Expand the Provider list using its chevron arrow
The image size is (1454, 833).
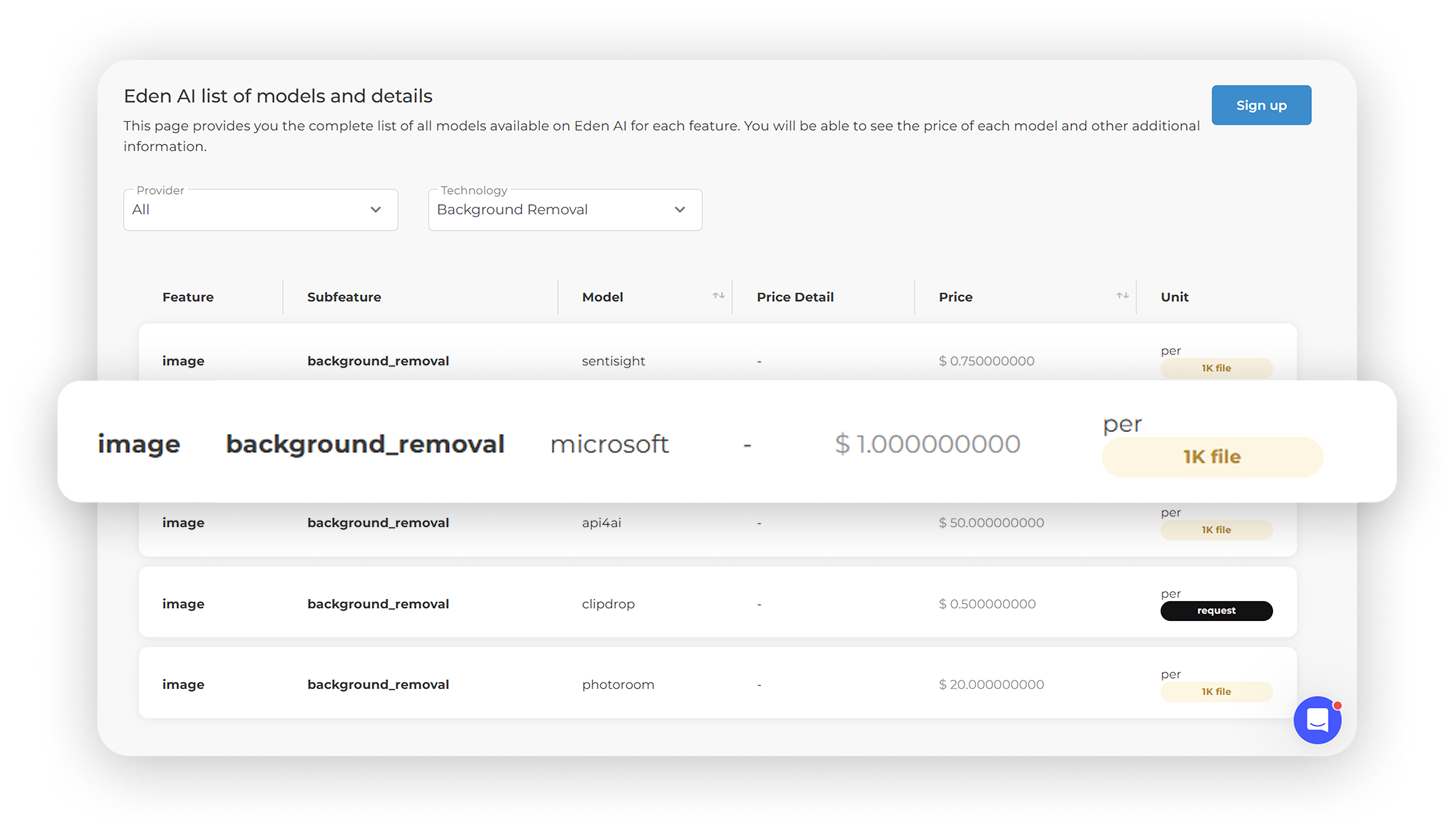[375, 210]
